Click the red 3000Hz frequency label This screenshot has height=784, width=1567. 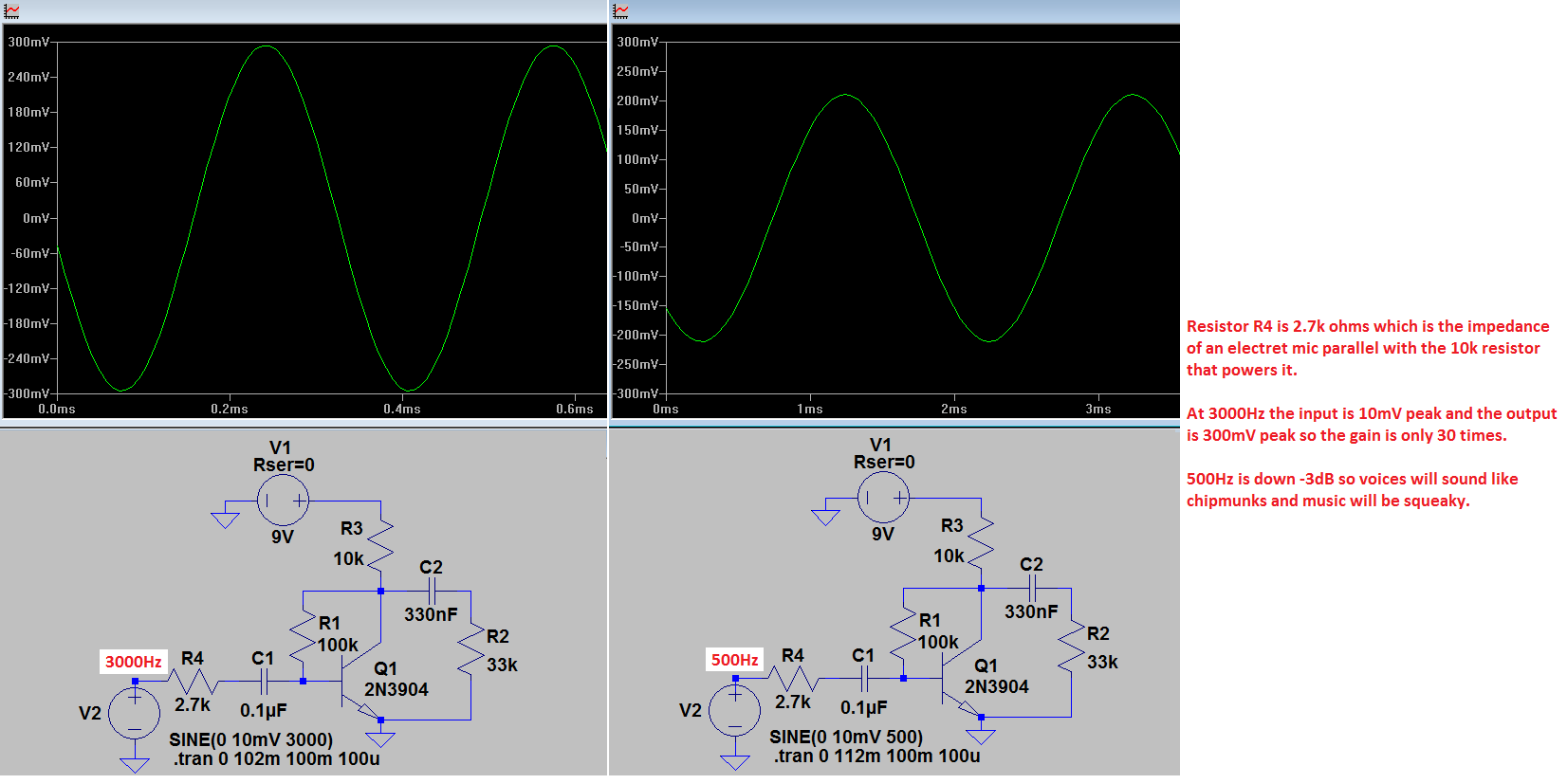pyautogui.click(x=133, y=662)
